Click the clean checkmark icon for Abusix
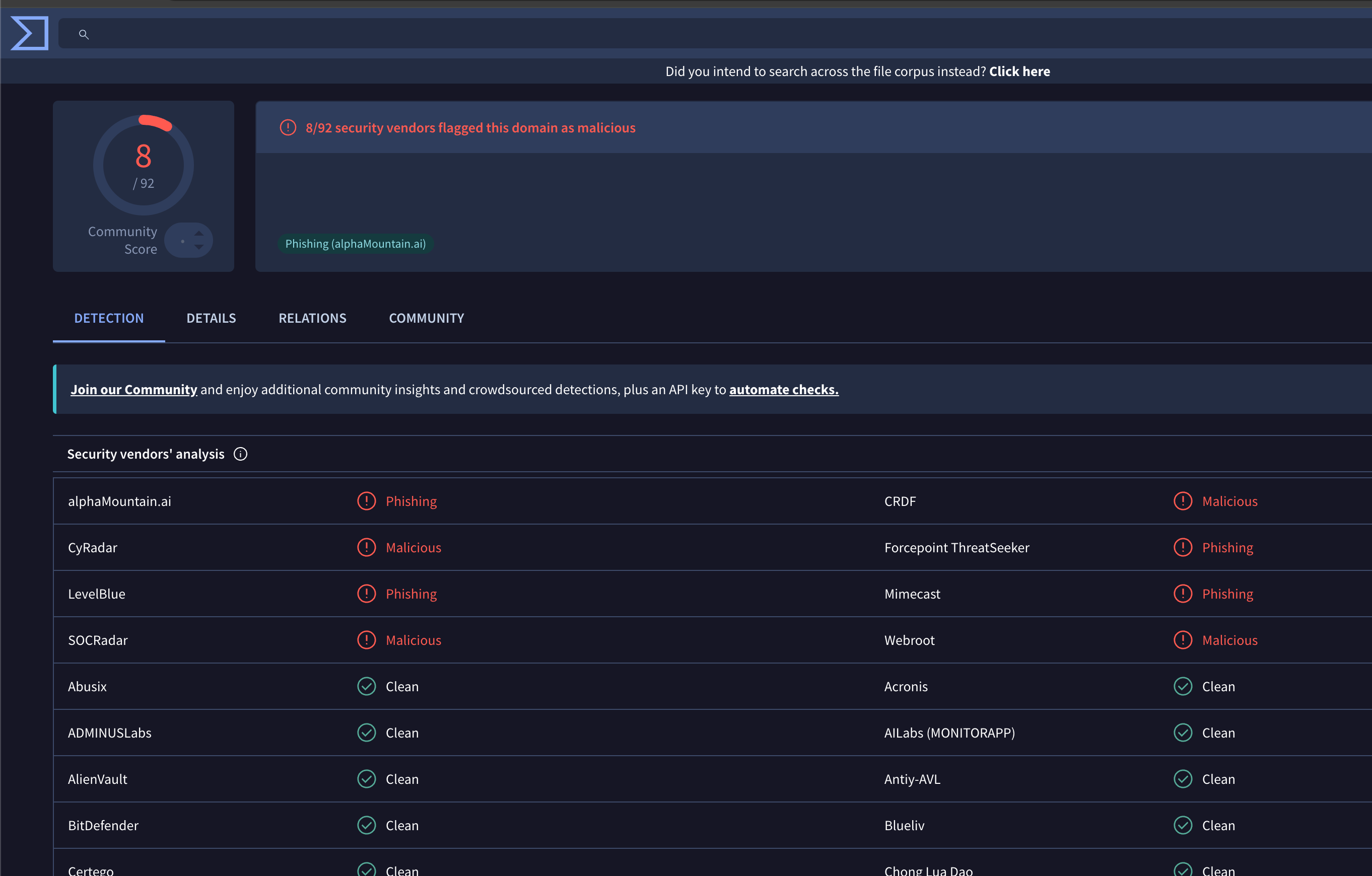 click(x=366, y=686)
